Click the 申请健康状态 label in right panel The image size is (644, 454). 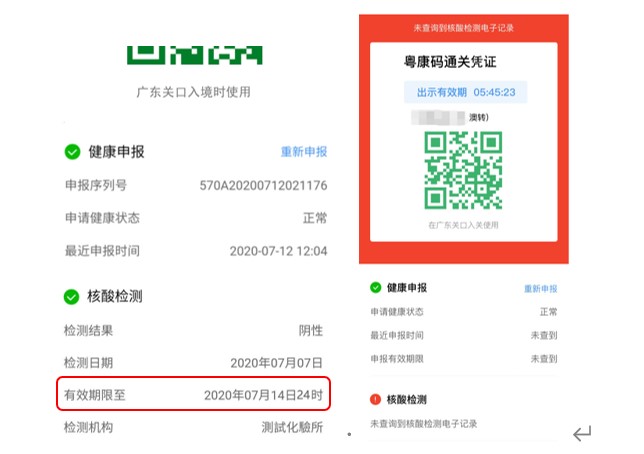pos(397,312)
